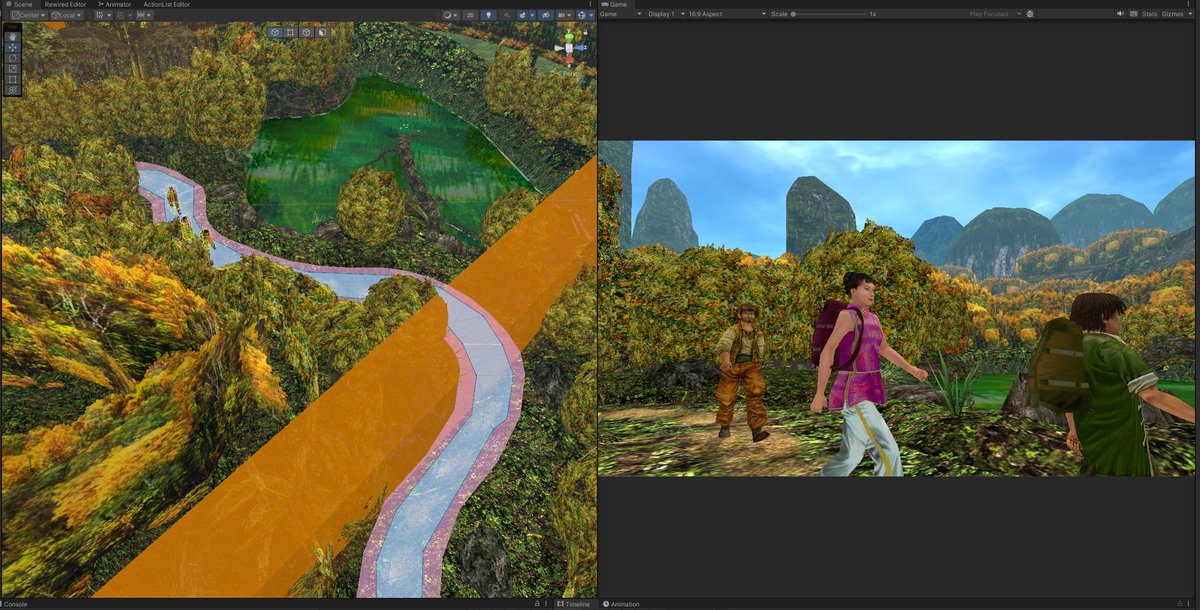The image size is (1200, 610).
Task: Click first cube icon in Scene overlay toolbar
Action: [x=275, y=32]
